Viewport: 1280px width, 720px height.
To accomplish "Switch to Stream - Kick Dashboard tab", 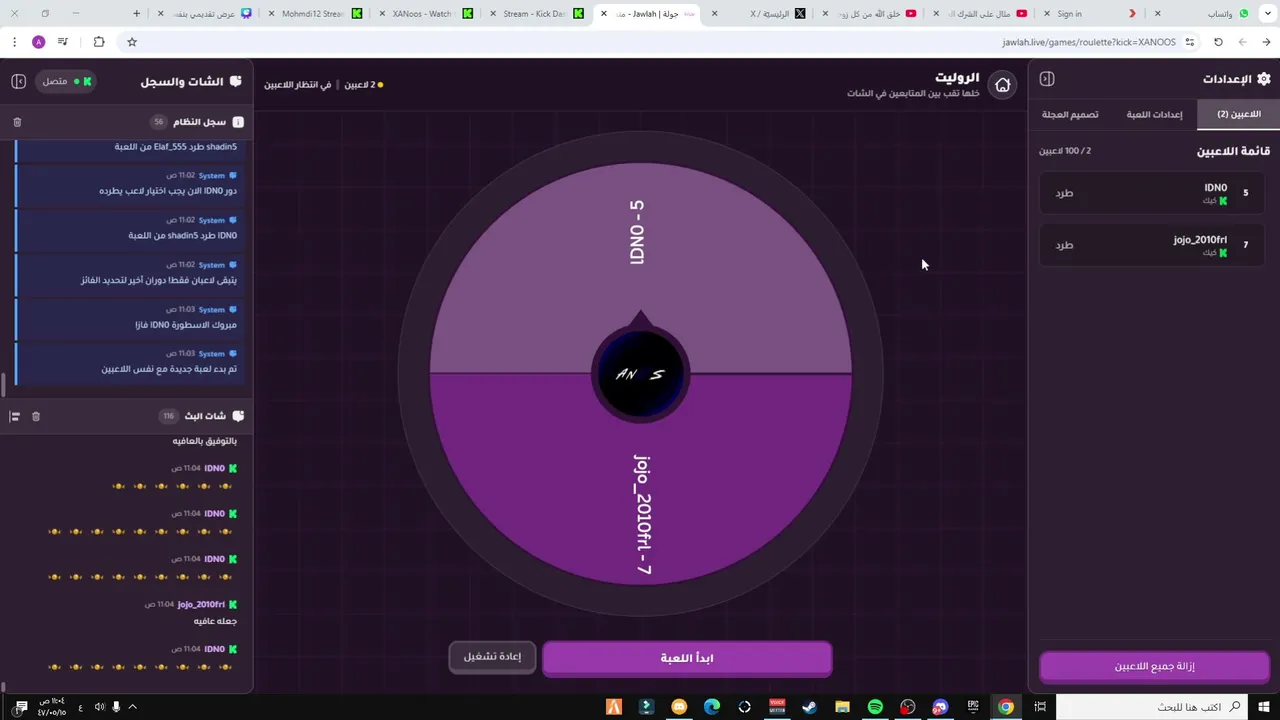I will coord(538,14).
